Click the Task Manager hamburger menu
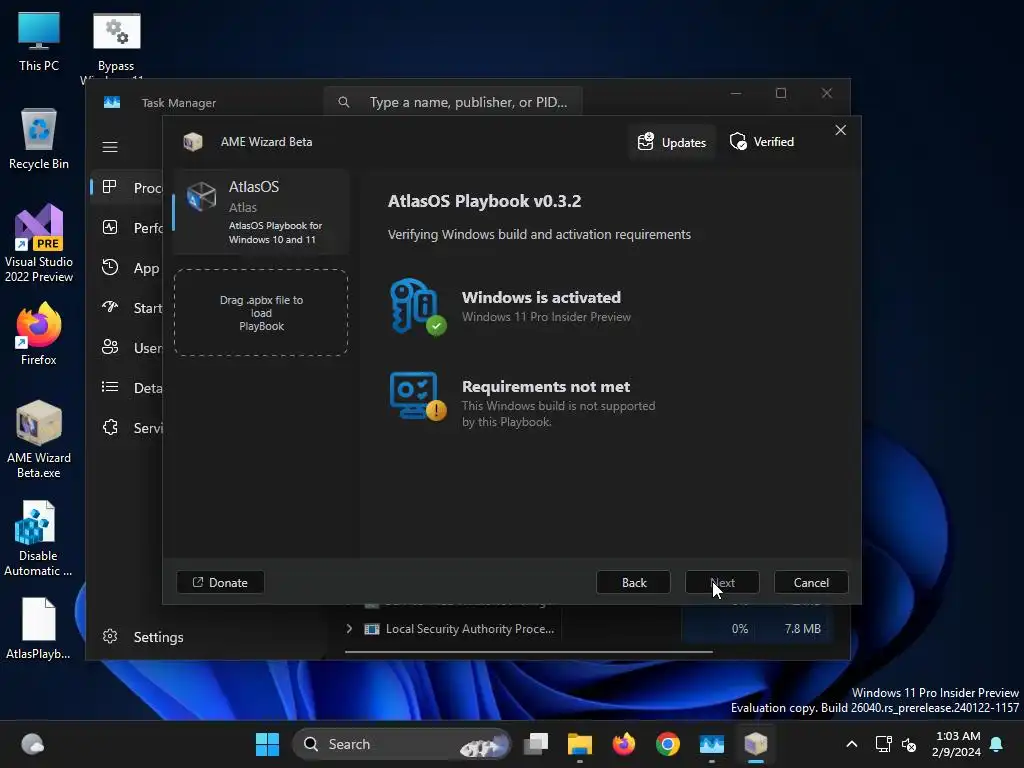The image size is (1024, 768). point(110,147)
